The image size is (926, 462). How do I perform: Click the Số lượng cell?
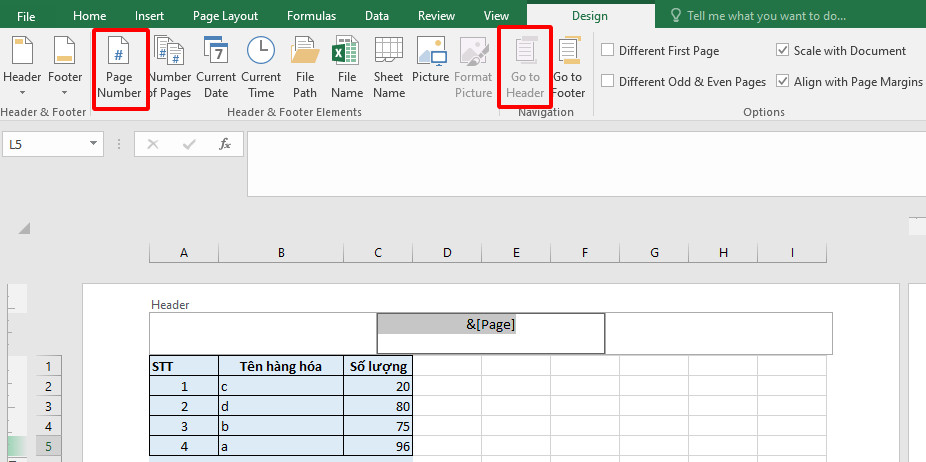click(x=378, y=366)
